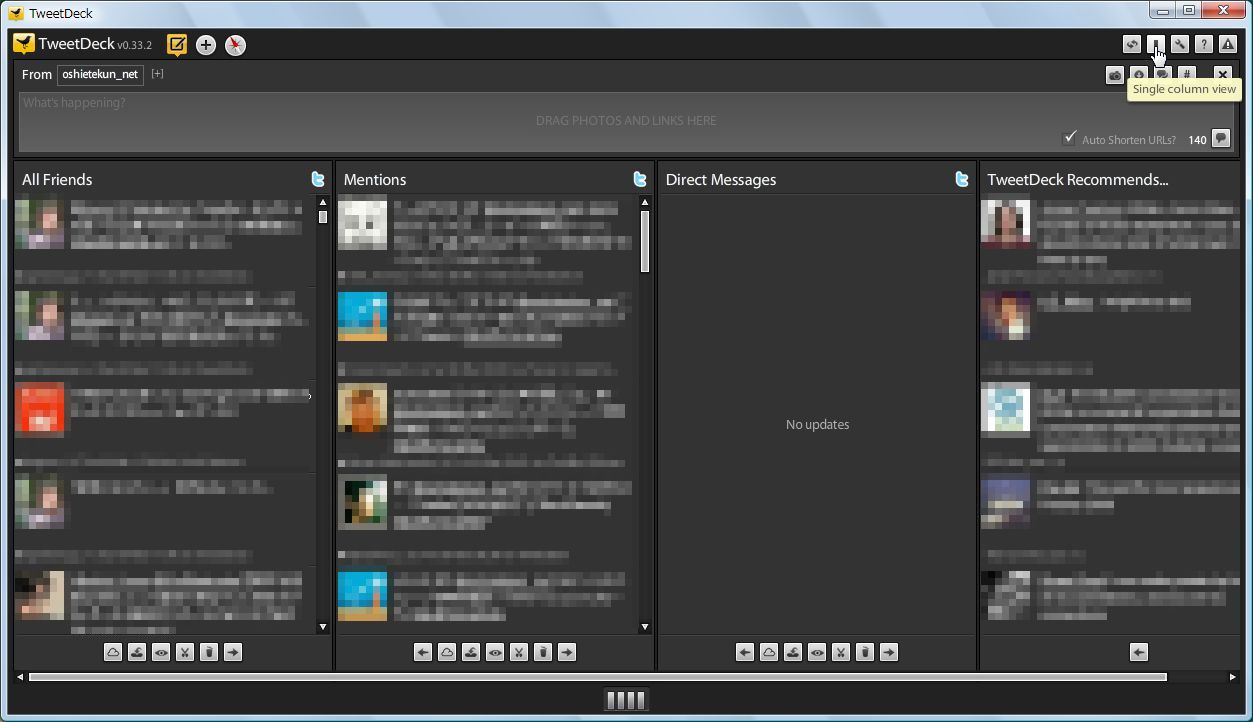The width and height of the screenshot is (1253, 722).
Task: Close the compose panel with the X
Action: tap(1222, 75)
